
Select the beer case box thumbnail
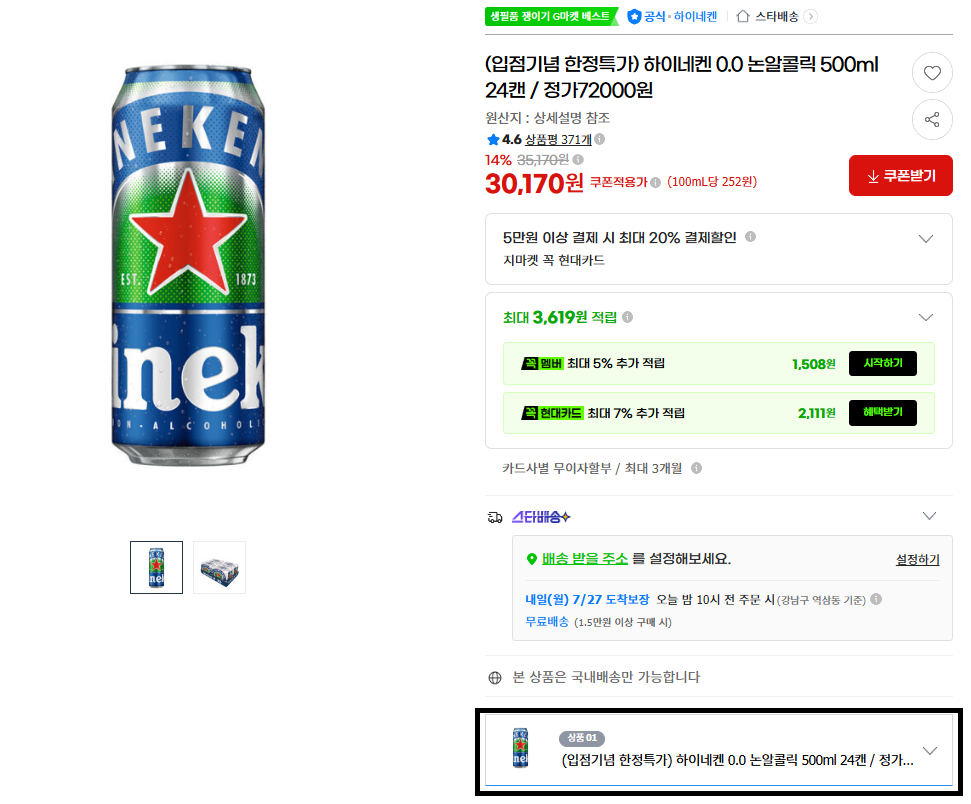(x=219, y=567)
